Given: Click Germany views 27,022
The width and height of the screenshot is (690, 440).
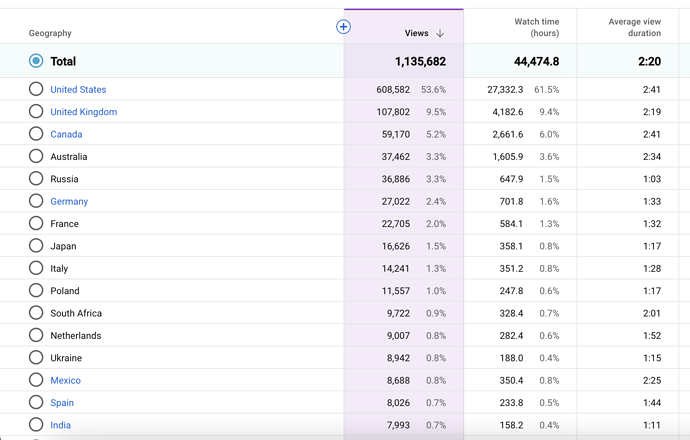Looking at the screenshot, I should tap(396, 202).
